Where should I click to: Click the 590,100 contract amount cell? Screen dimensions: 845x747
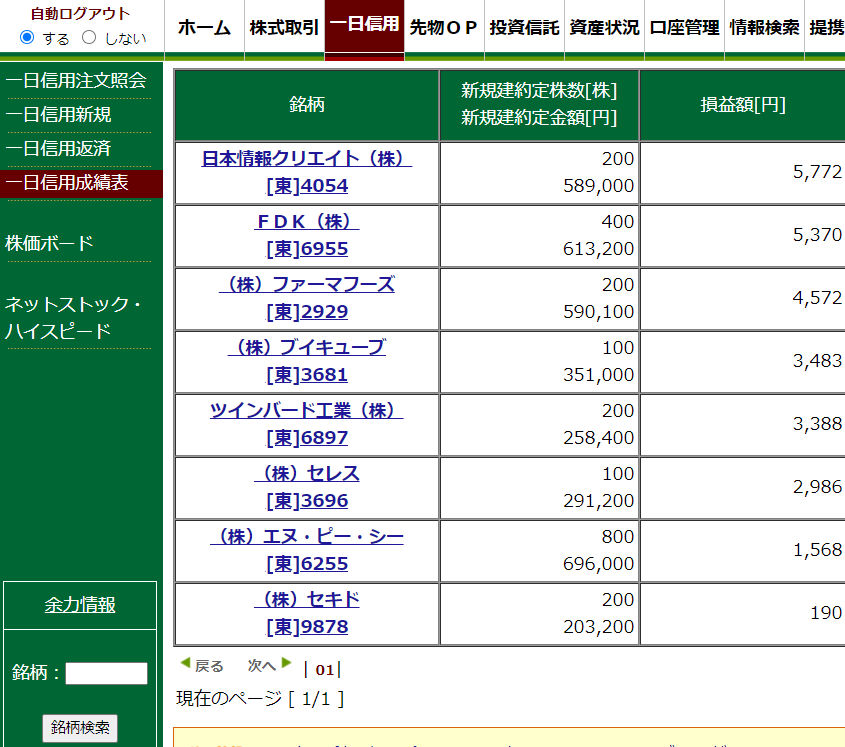(598, 312)
